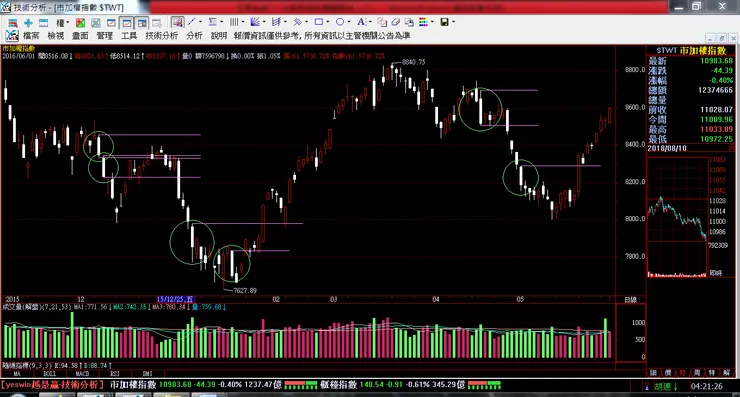This screenshot has height=397, width=740.
Task: Select the horizontal levels drawing tool
Action: (x=213, y=22)
